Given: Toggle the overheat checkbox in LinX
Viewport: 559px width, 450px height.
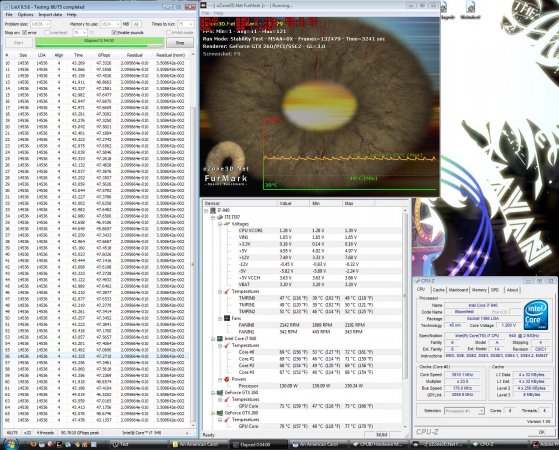Looking at the screenshot, I should (47, 32).
